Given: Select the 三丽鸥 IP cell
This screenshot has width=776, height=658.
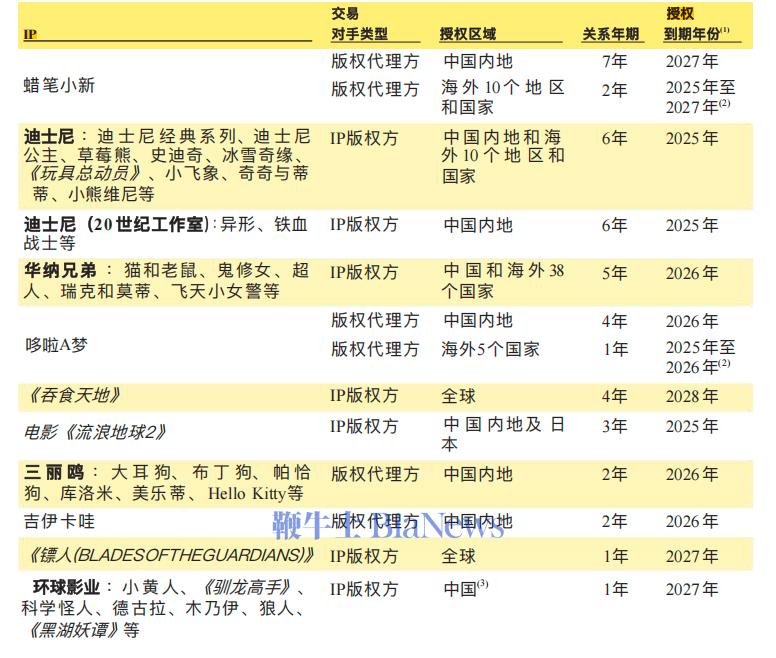Looking at the screenshot, I should pos(167,482).
